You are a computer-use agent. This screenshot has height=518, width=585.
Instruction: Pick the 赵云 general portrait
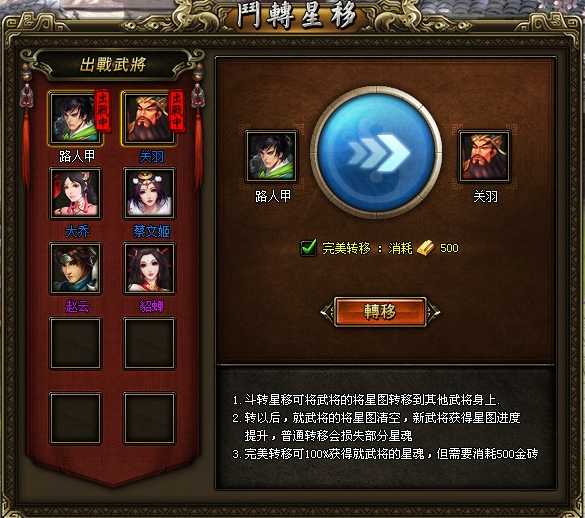pyautogui.click(x=75, y=268)
